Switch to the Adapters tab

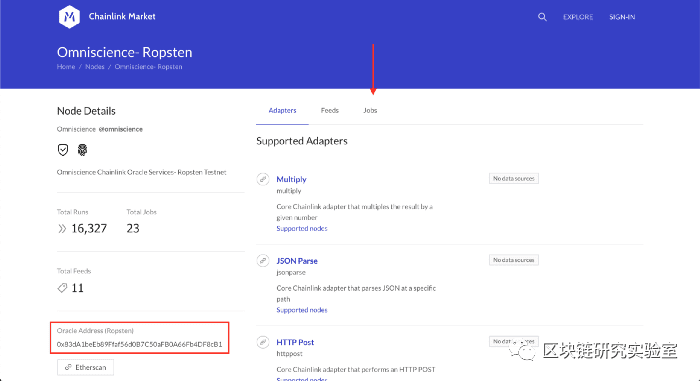coord(282,110)
